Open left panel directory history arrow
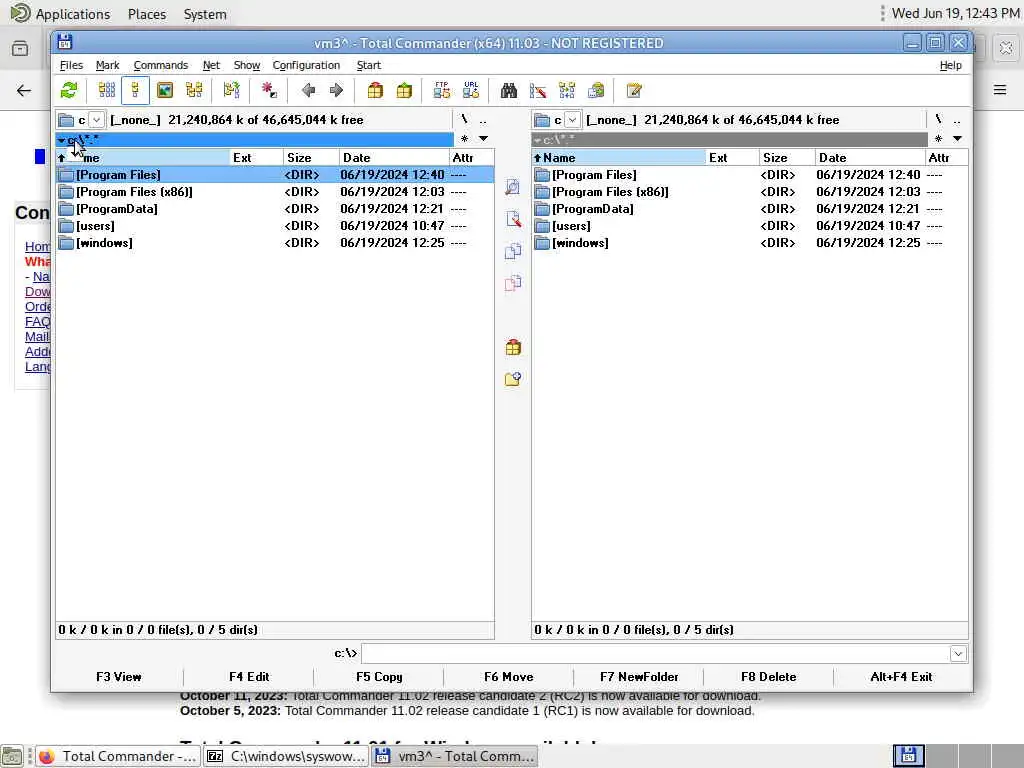Viewport: 1024px width, 768px height. pyautogui.click(x=483, y=138)
